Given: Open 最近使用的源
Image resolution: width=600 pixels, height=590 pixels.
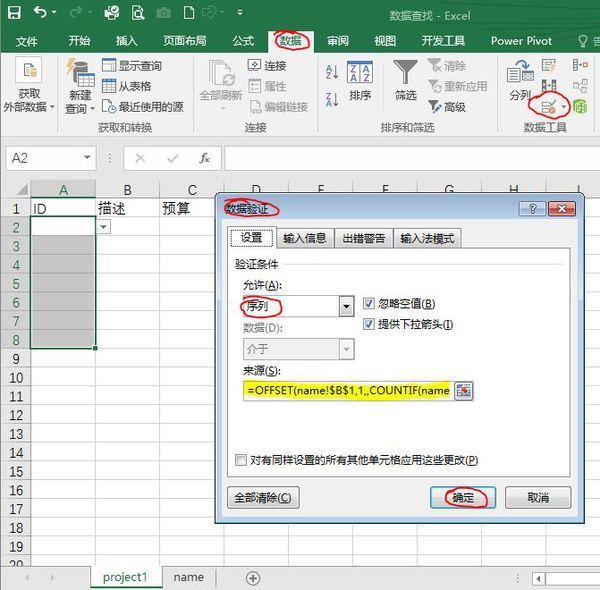Looking at the screenshot, I should pos(143,107).
